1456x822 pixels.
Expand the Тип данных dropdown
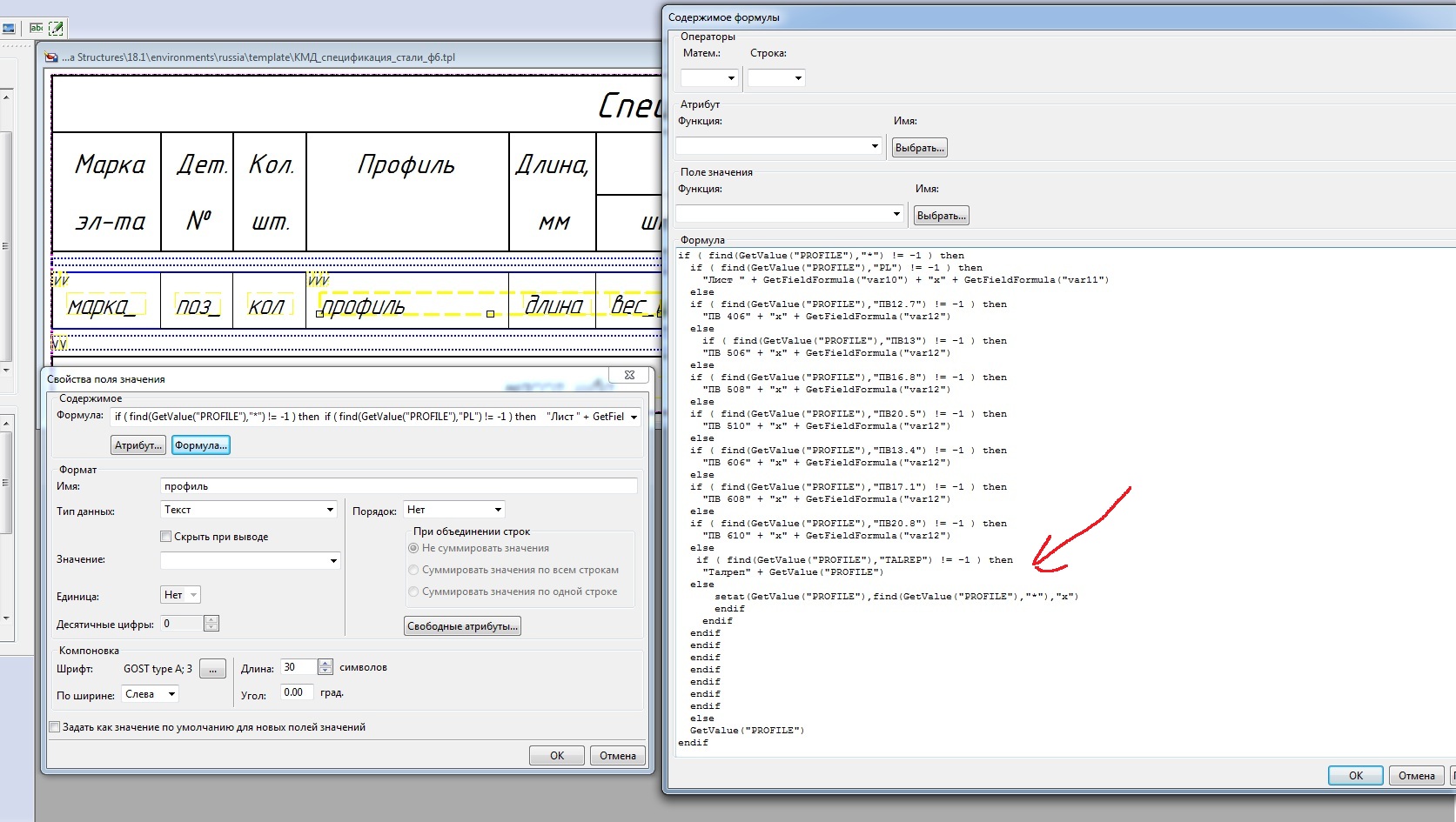(330, 510)
